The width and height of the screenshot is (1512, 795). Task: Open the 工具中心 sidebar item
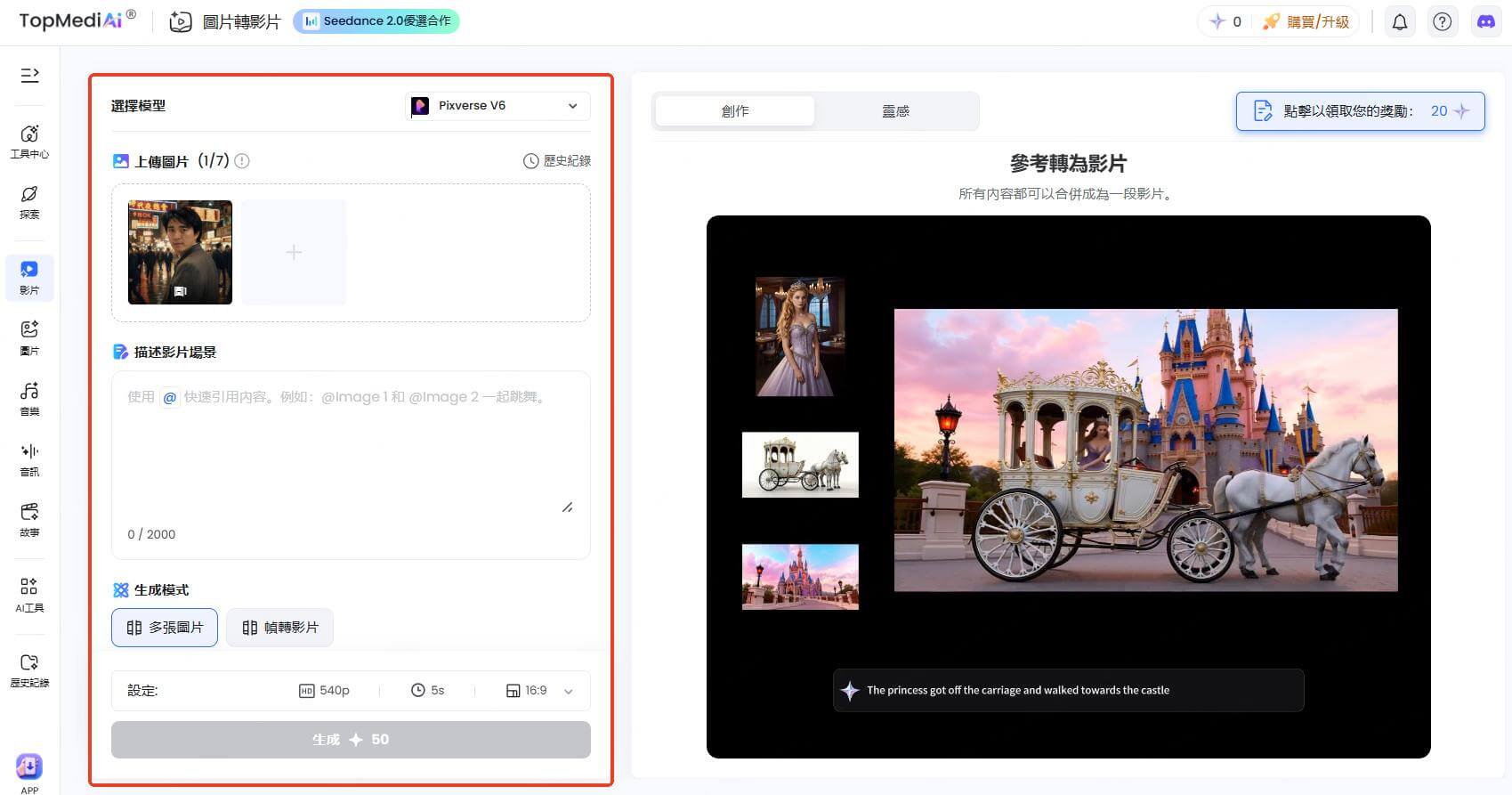coord(29,142)
